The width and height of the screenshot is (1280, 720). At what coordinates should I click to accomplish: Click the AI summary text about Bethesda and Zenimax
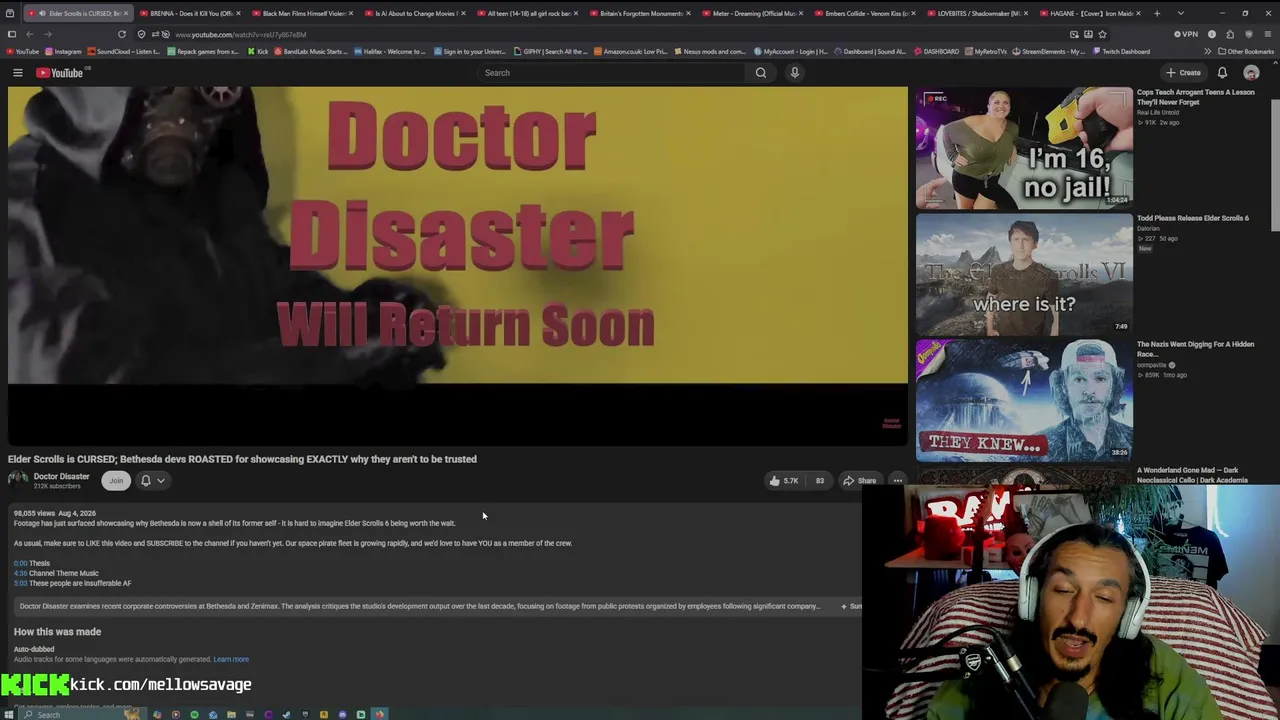click(419, 606)
